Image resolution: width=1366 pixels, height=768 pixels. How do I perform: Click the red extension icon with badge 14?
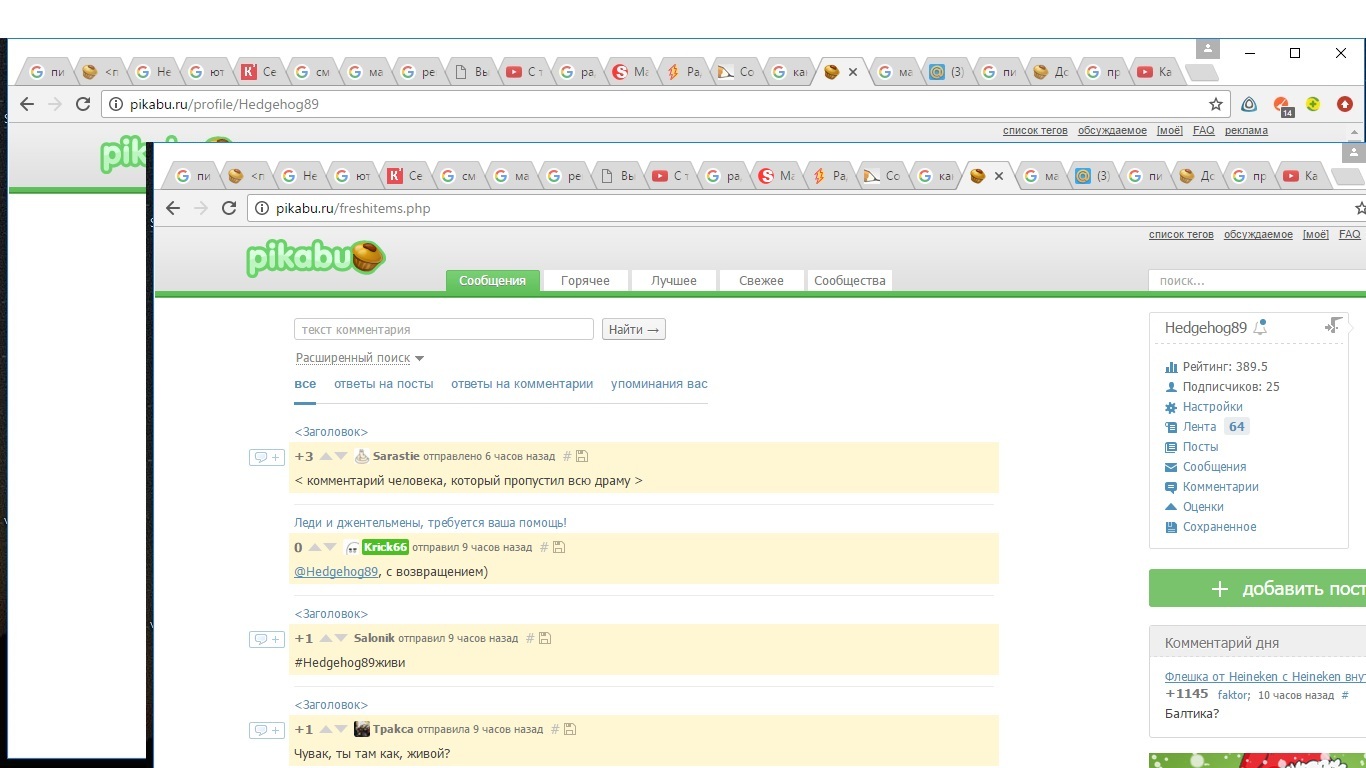tap(1282, 105)
